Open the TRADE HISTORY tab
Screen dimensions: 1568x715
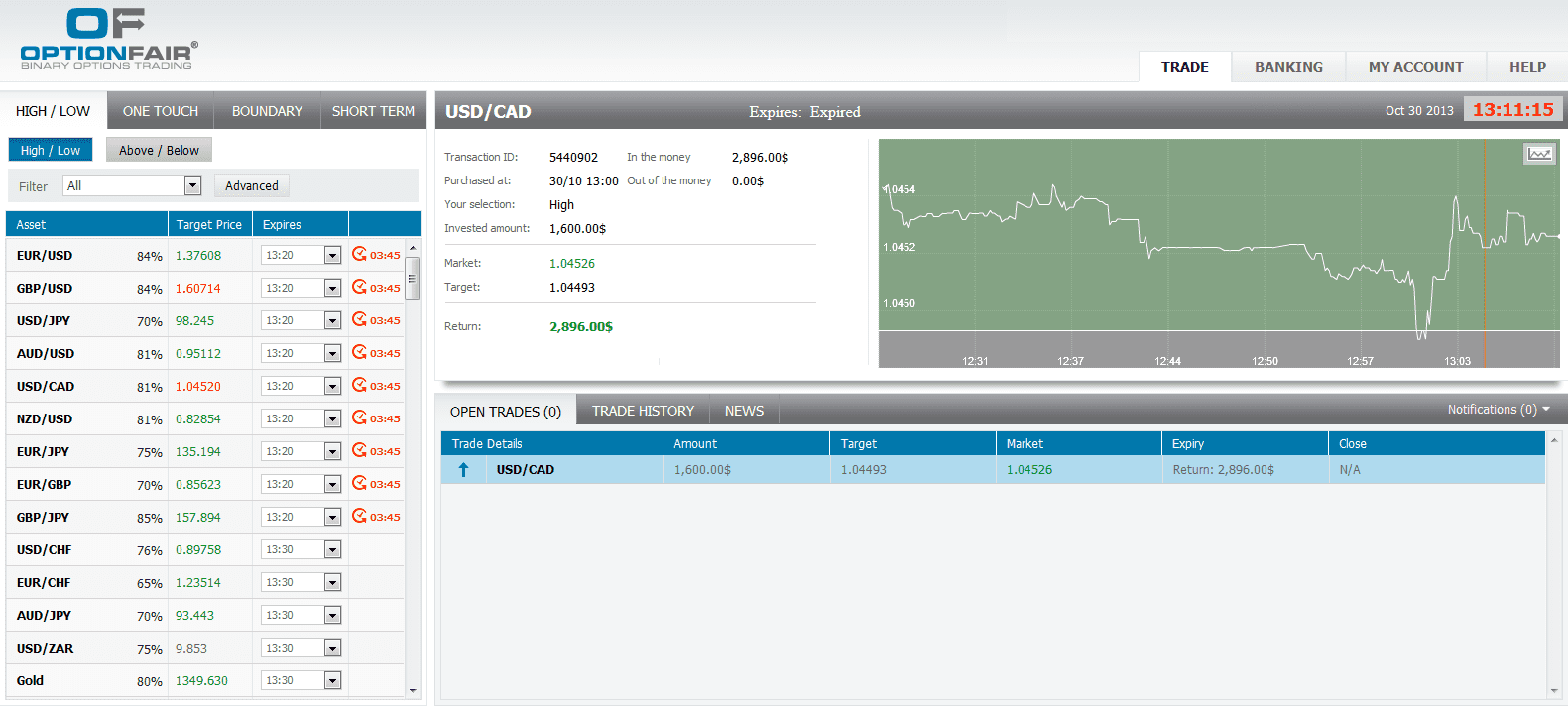coord(643,411)
